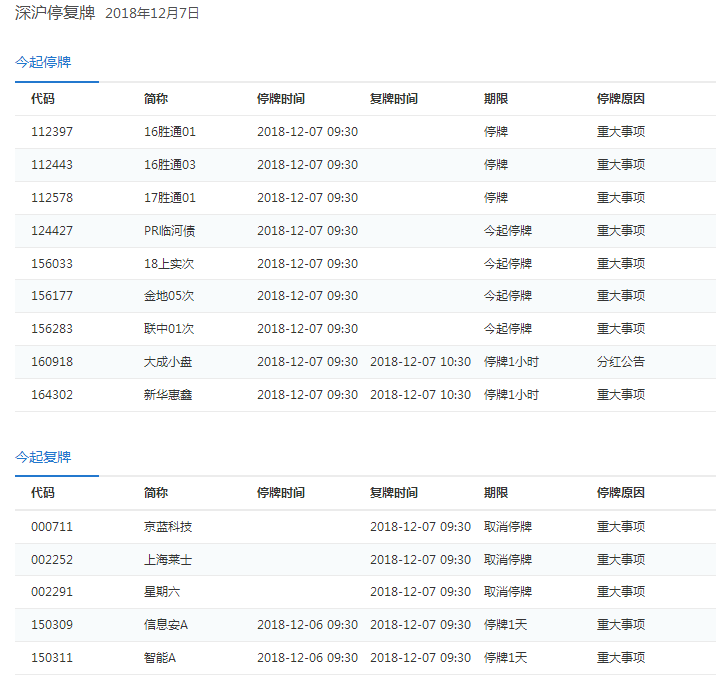Image resolution: width=716 pixels, height=690 pixels.
Task: Click the 新华惠鑫 name
Action: [168, 395]
